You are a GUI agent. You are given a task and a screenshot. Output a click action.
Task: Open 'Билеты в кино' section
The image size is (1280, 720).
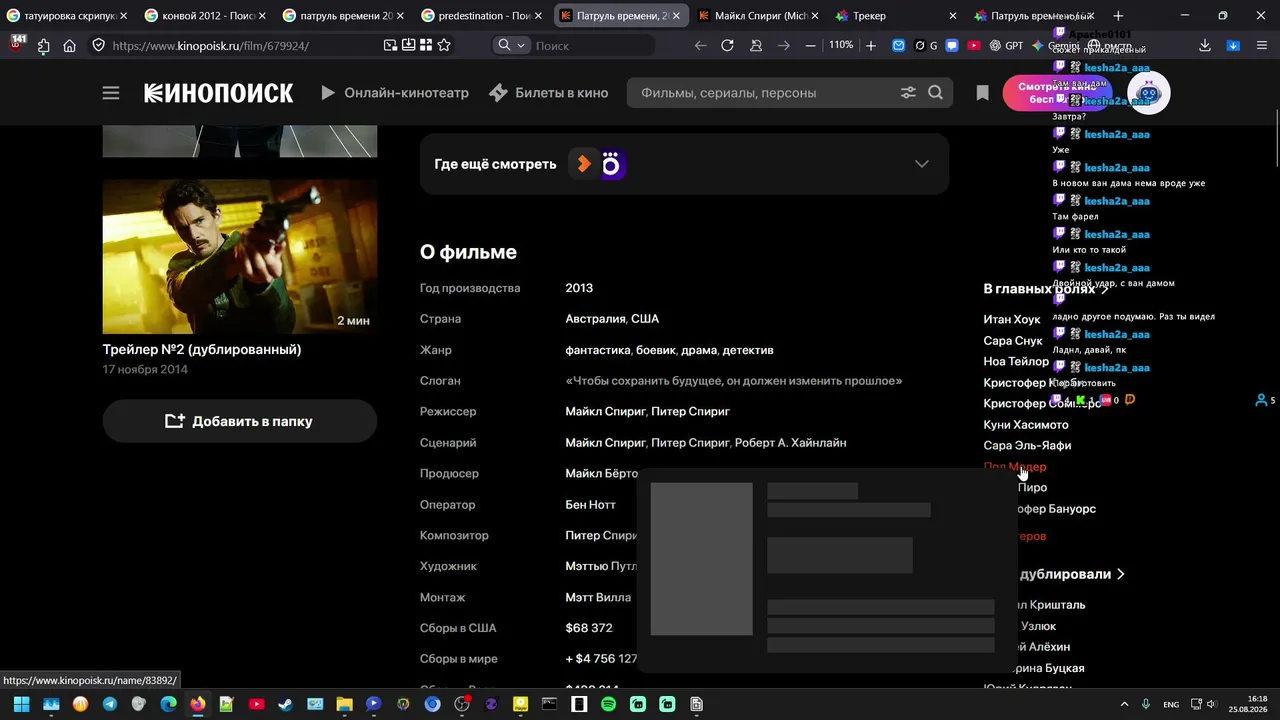point(548,93)
